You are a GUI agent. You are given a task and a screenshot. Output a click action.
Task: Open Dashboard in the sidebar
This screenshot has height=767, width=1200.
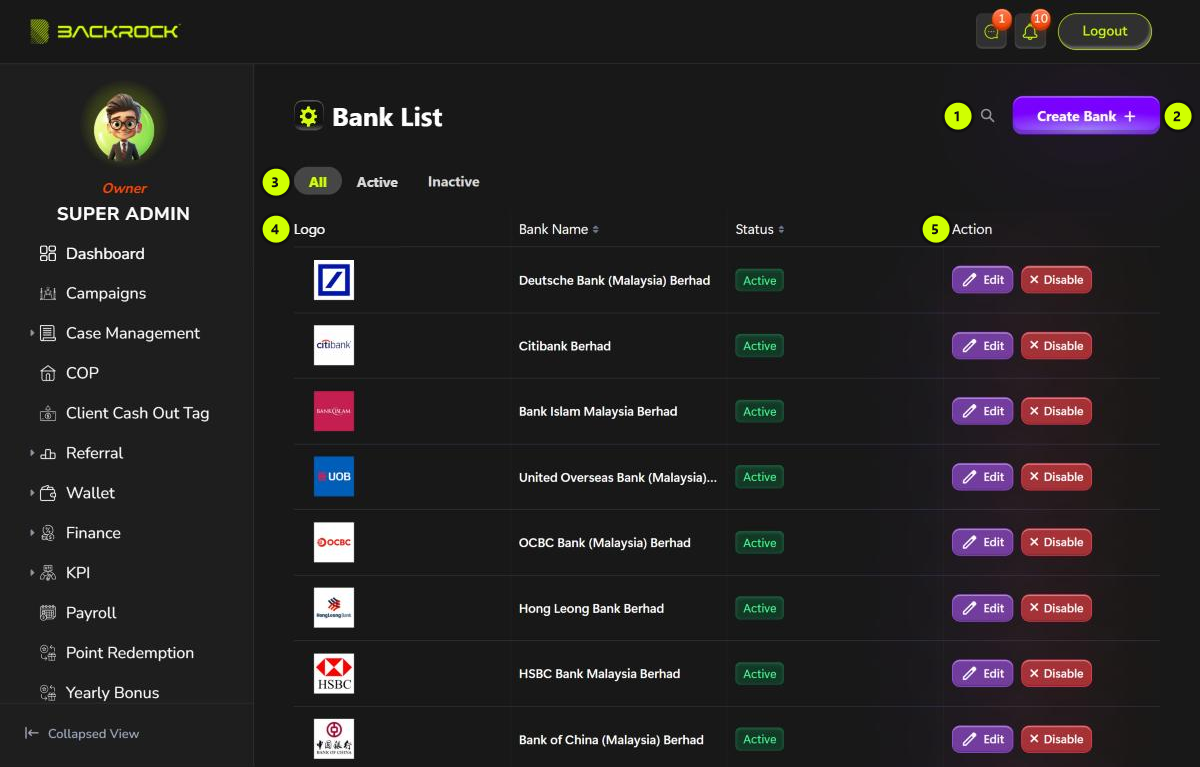tap(92, 254)
